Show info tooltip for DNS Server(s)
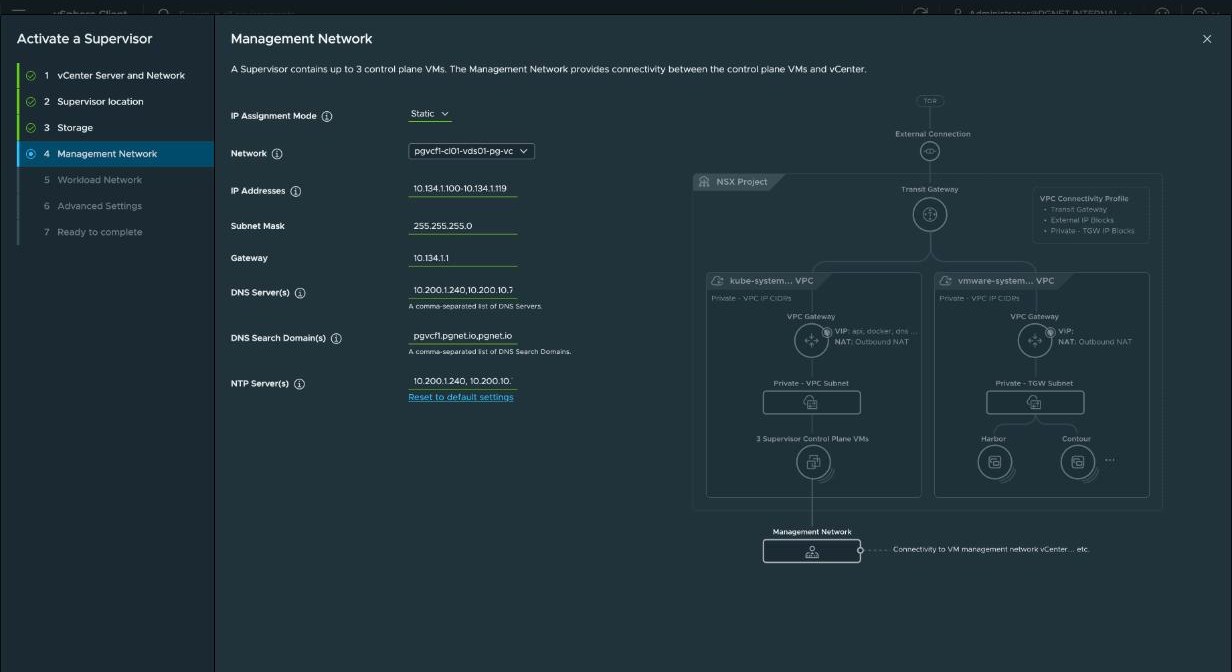 click(x=300, y=294)
